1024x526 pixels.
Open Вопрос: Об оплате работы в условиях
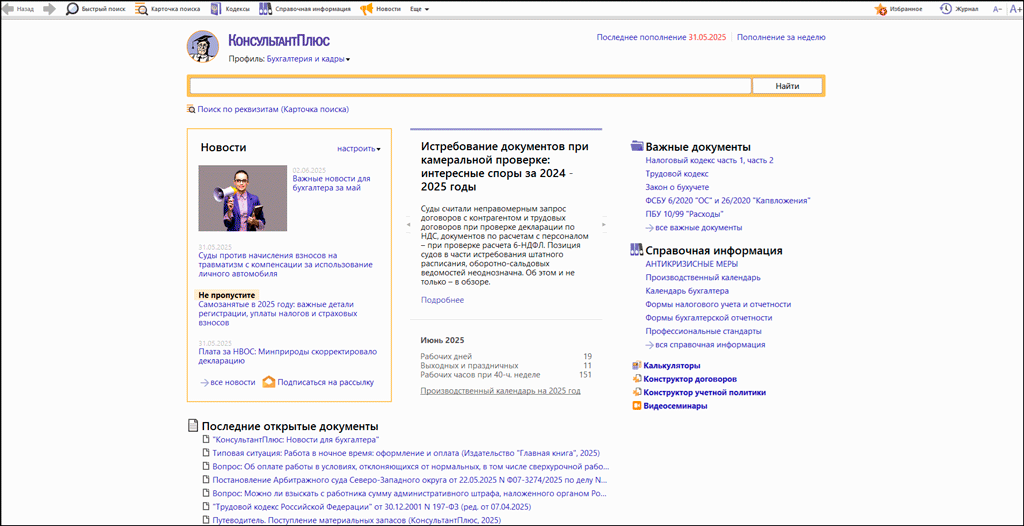(411, 467)
